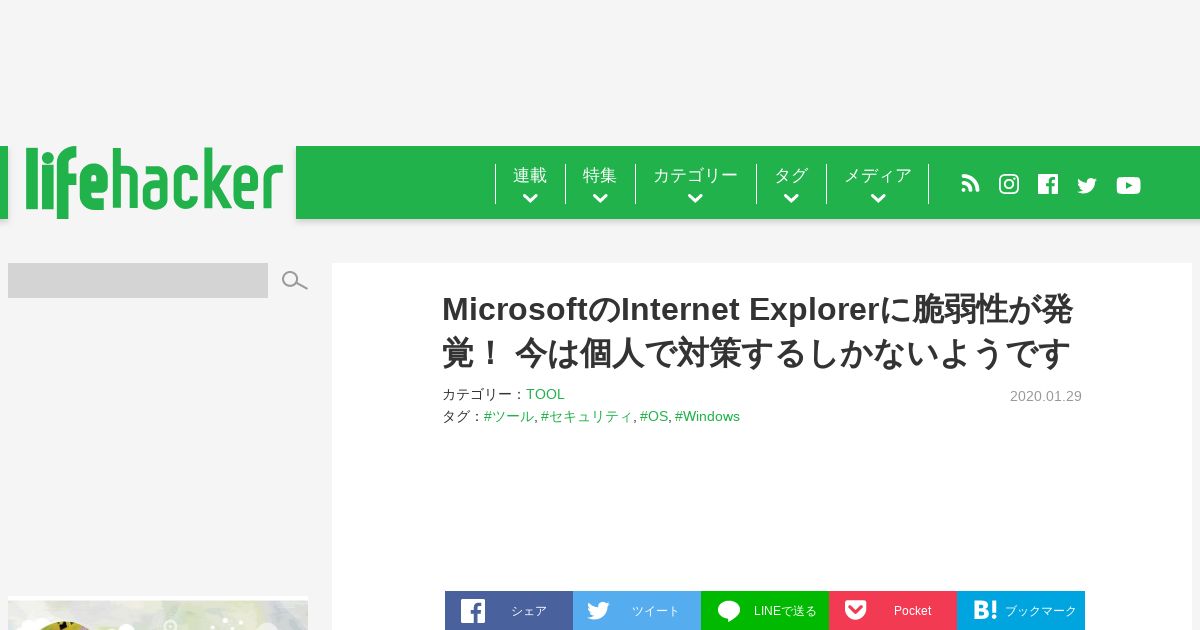Click the search magnifier icon
Screen dimensions: 1200x630
pos(294,281)
